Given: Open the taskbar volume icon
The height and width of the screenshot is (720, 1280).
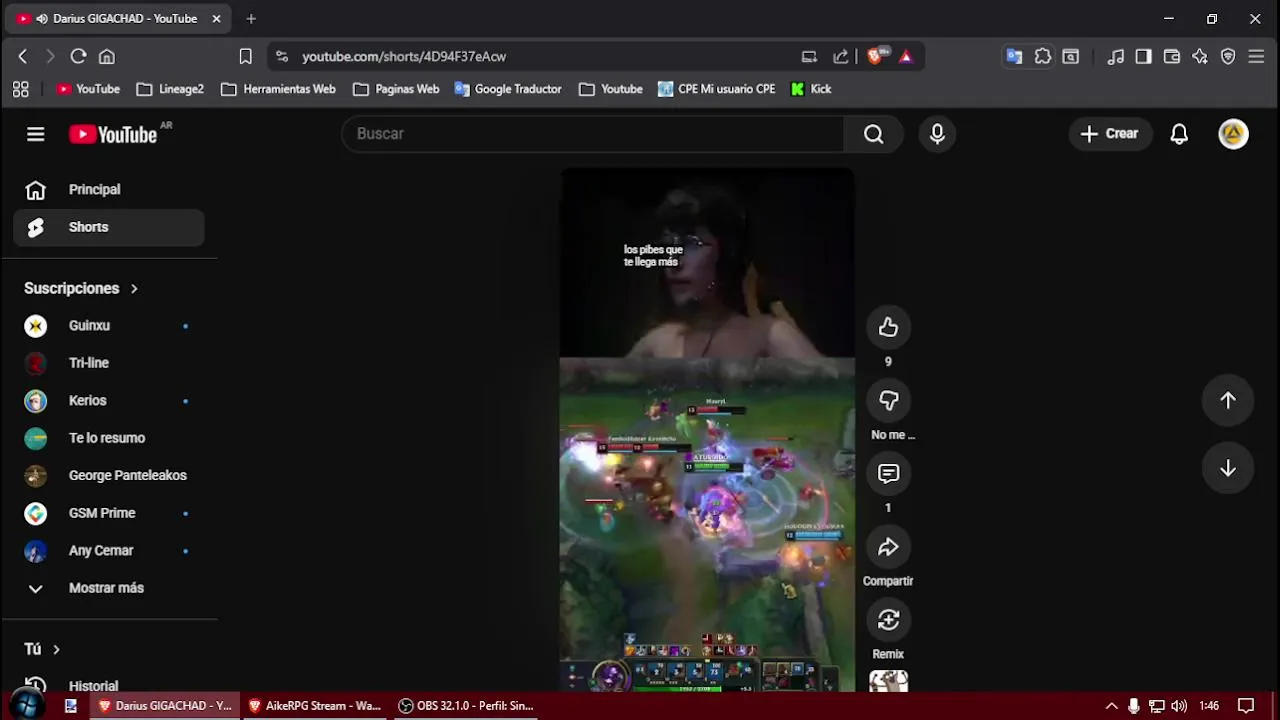Looking at the screenshot, I should 1179,706.
